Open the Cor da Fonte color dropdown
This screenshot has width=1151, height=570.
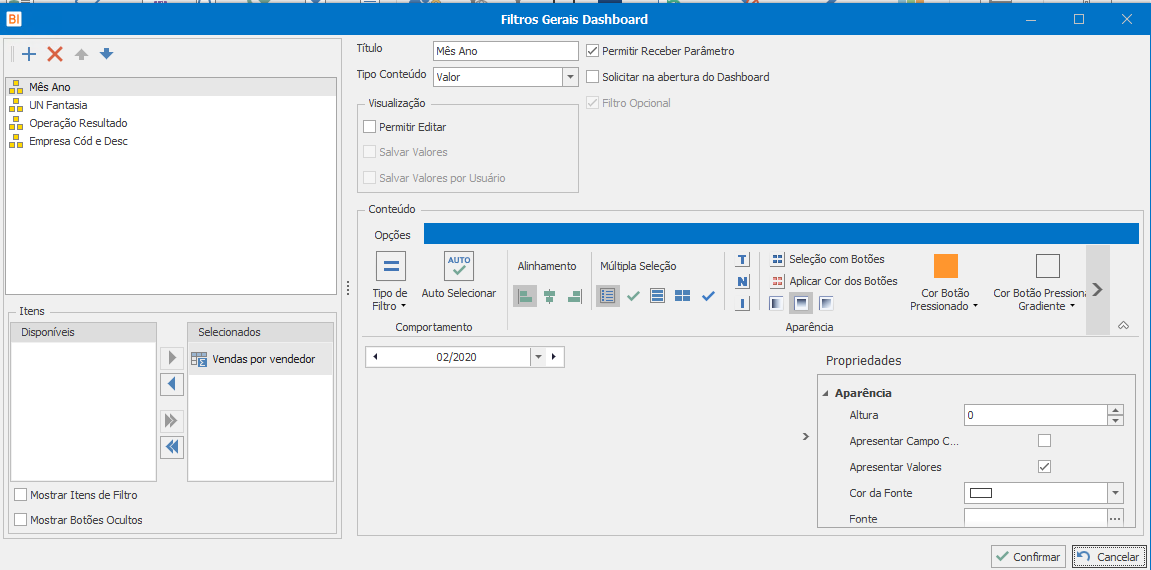1116,493
